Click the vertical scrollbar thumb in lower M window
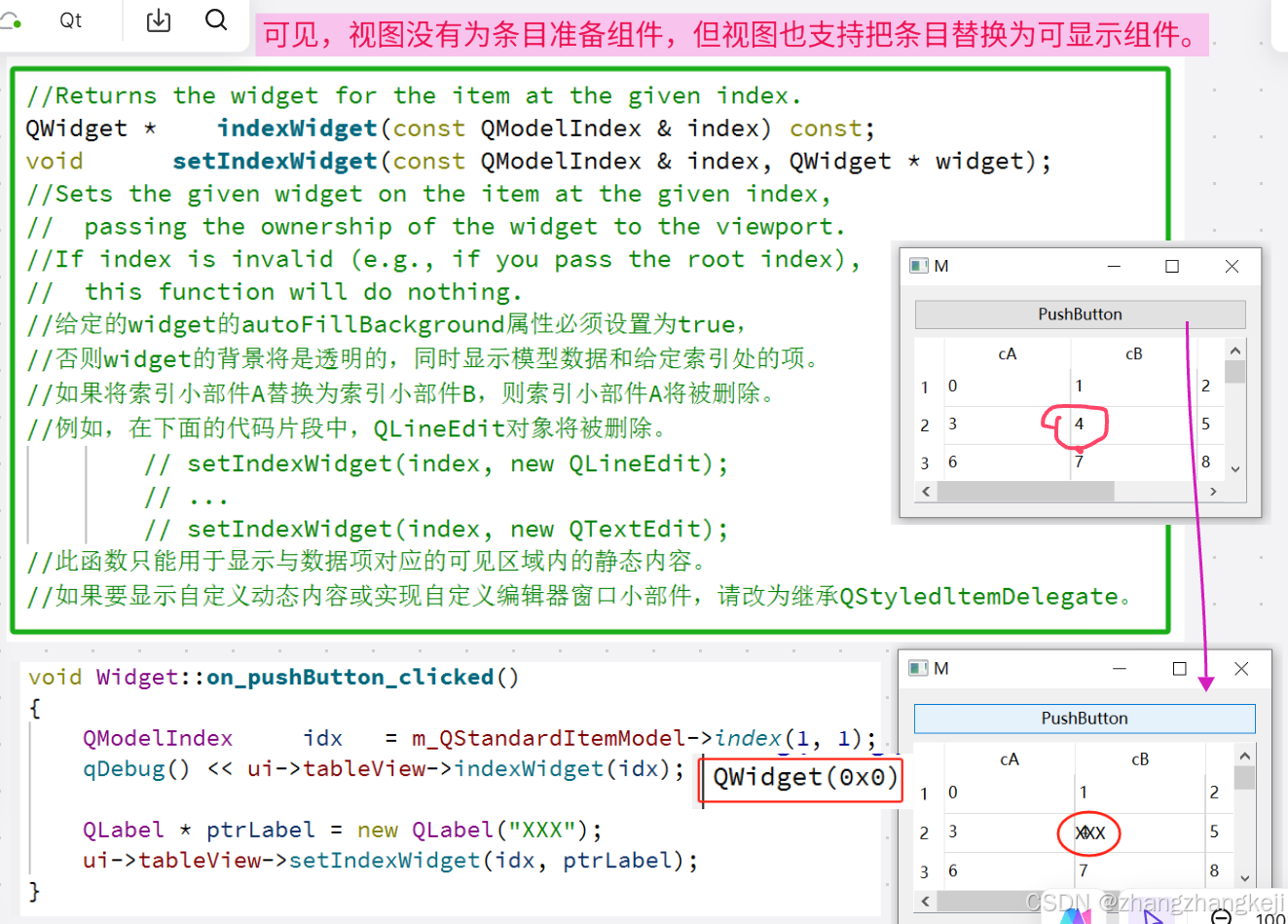 1244,778
